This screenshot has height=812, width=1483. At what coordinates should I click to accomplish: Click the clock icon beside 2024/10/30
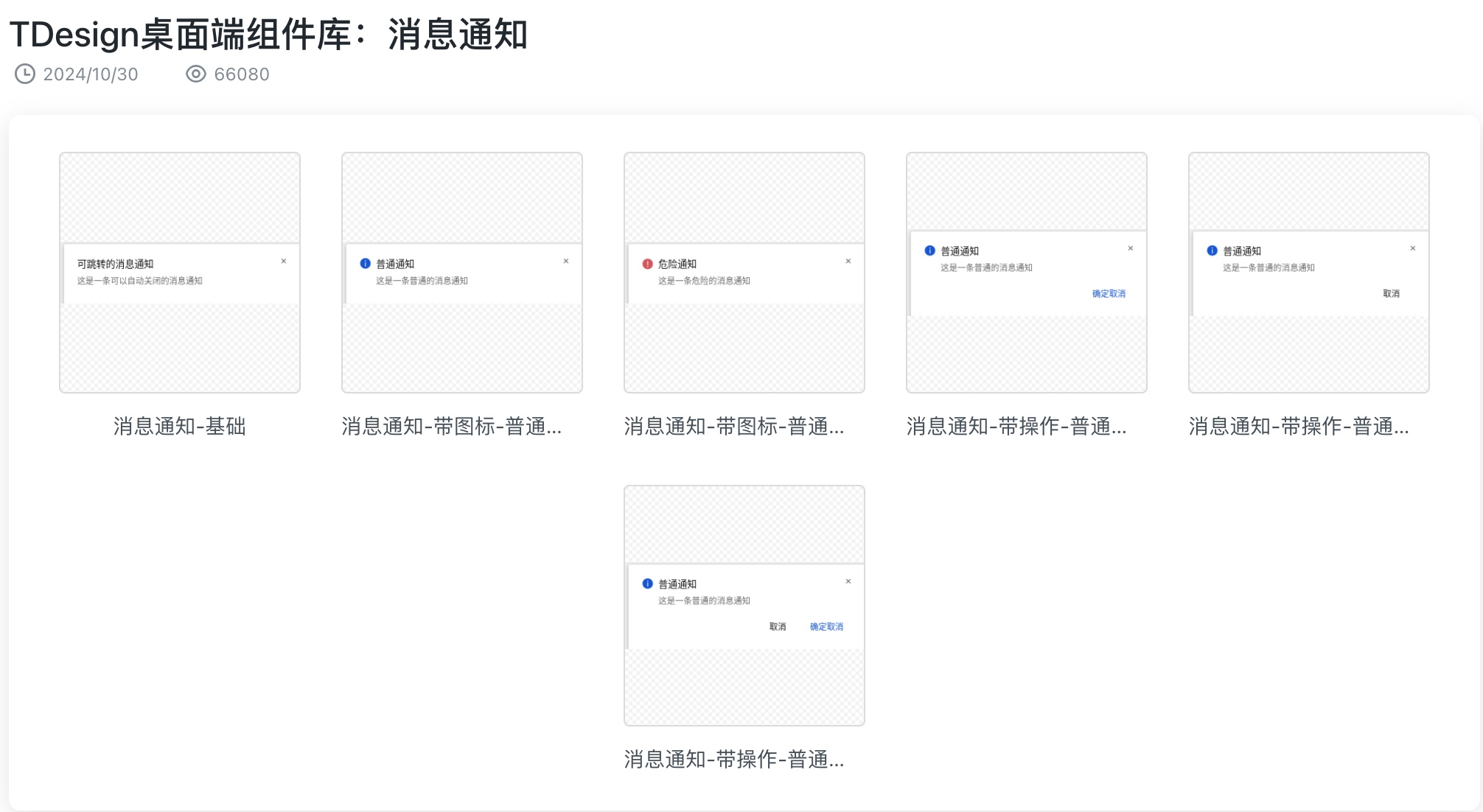point(25,74)
